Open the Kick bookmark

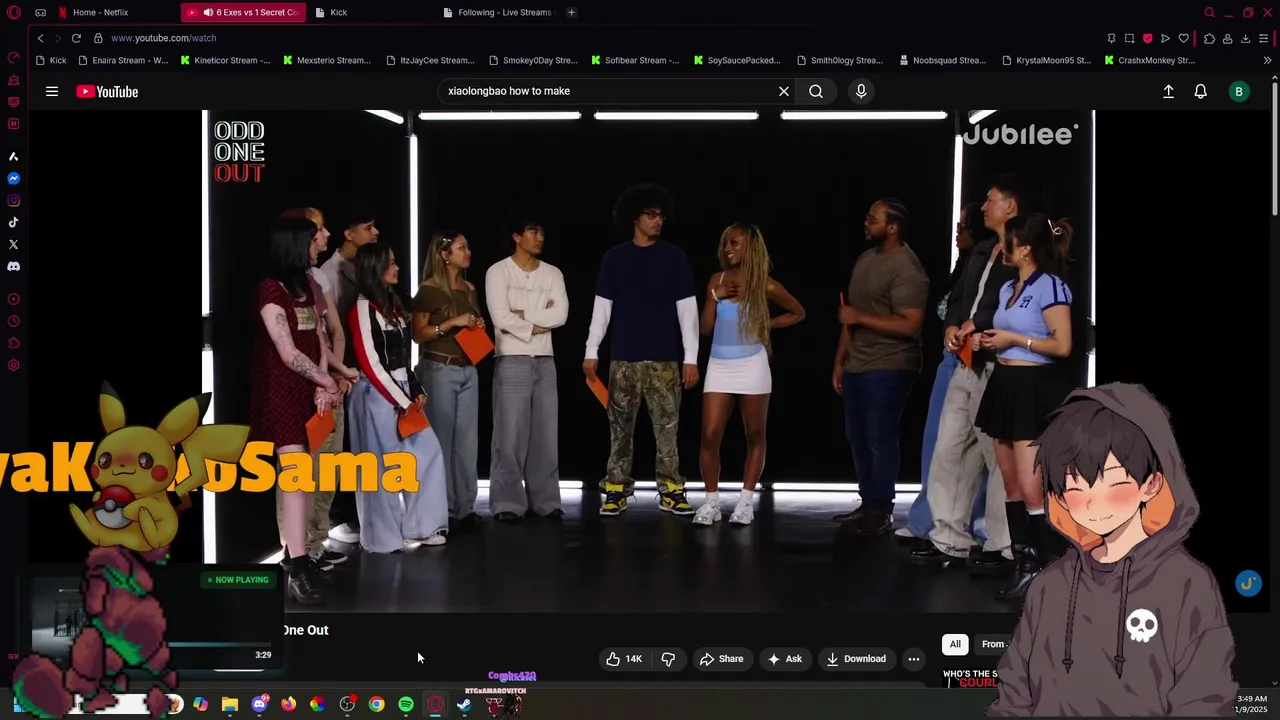pyautogui.click(x=51, y=60)
